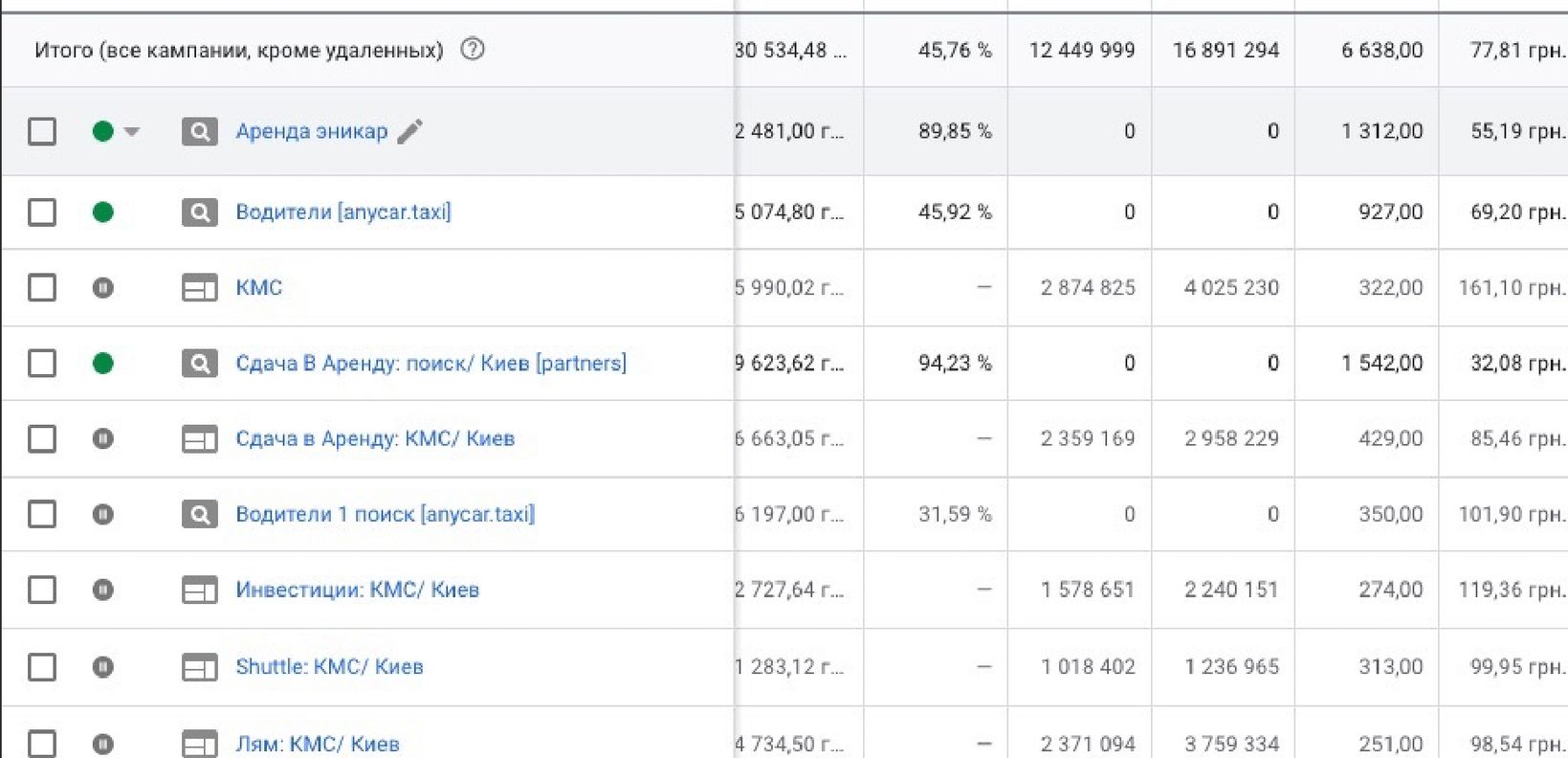Click the 161,10 грн. cost cell
The image size is (1568, 758).
pos(1512,287)
